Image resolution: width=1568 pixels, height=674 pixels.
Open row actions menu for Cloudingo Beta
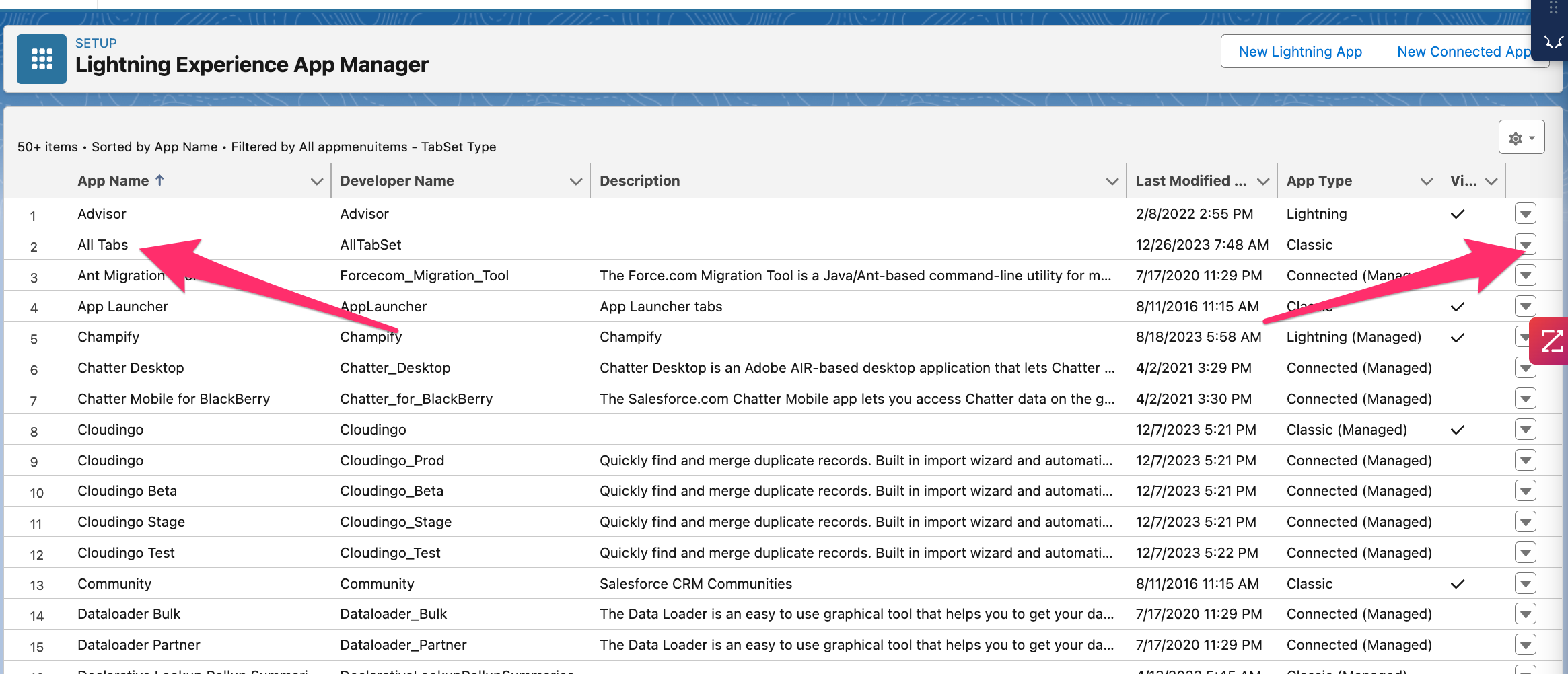tap(1525, 491)
